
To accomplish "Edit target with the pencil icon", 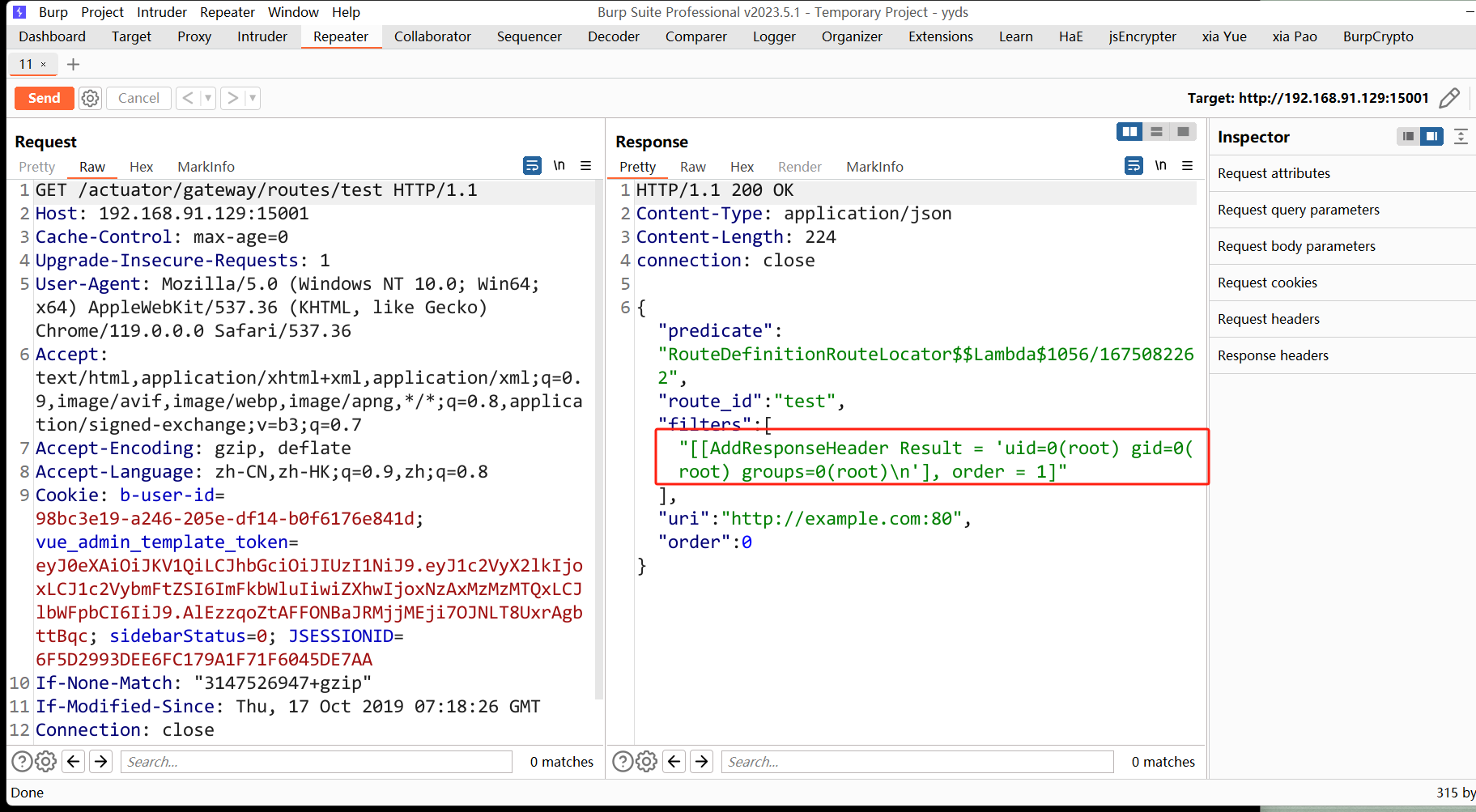I will [x=1449, y=98].
